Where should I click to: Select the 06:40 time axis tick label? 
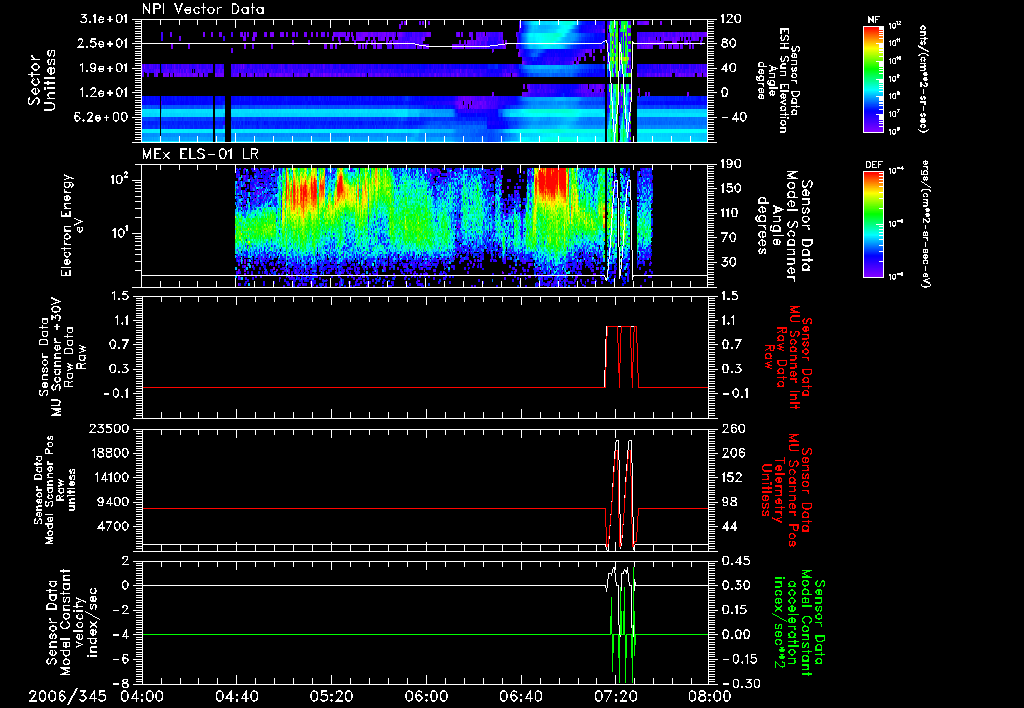coord(520,697)
